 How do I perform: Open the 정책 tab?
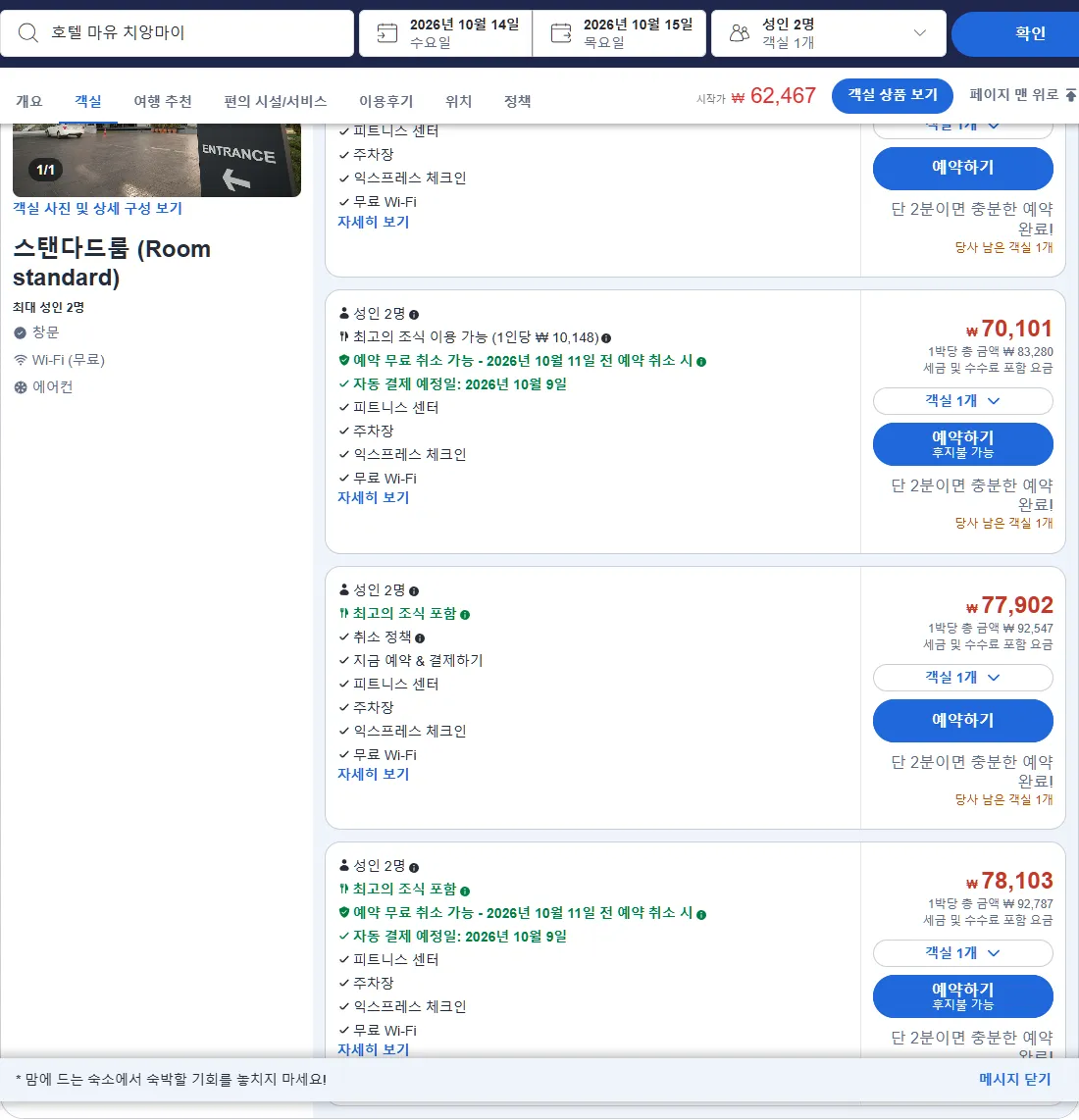coord(517,101)
